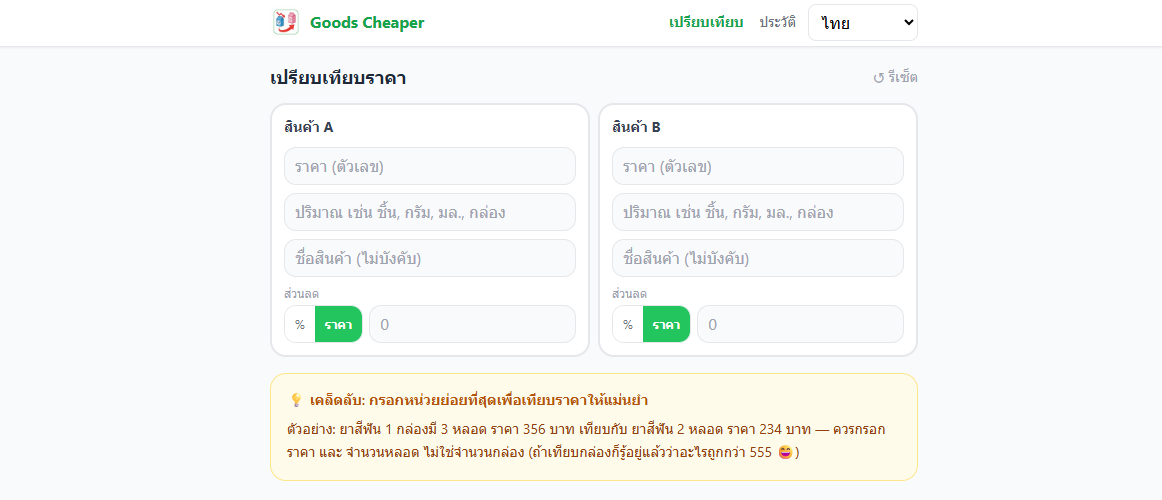Open the ไทย language dropdown
Viewport: 1162px width, 500px height.
click(x=862, y=23)
